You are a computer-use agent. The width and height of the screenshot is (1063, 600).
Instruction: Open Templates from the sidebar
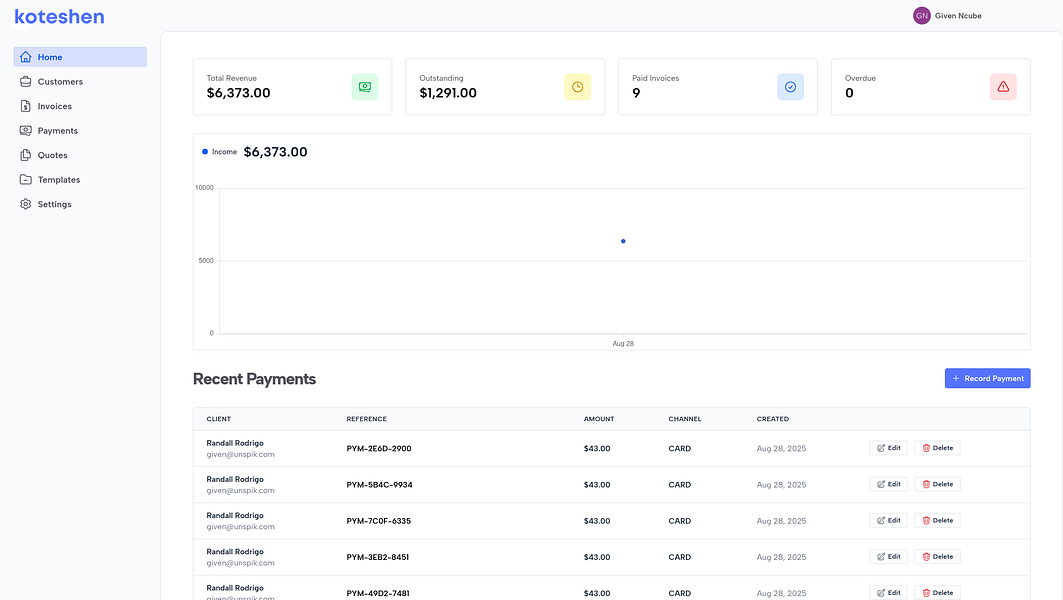click(58, 180)
